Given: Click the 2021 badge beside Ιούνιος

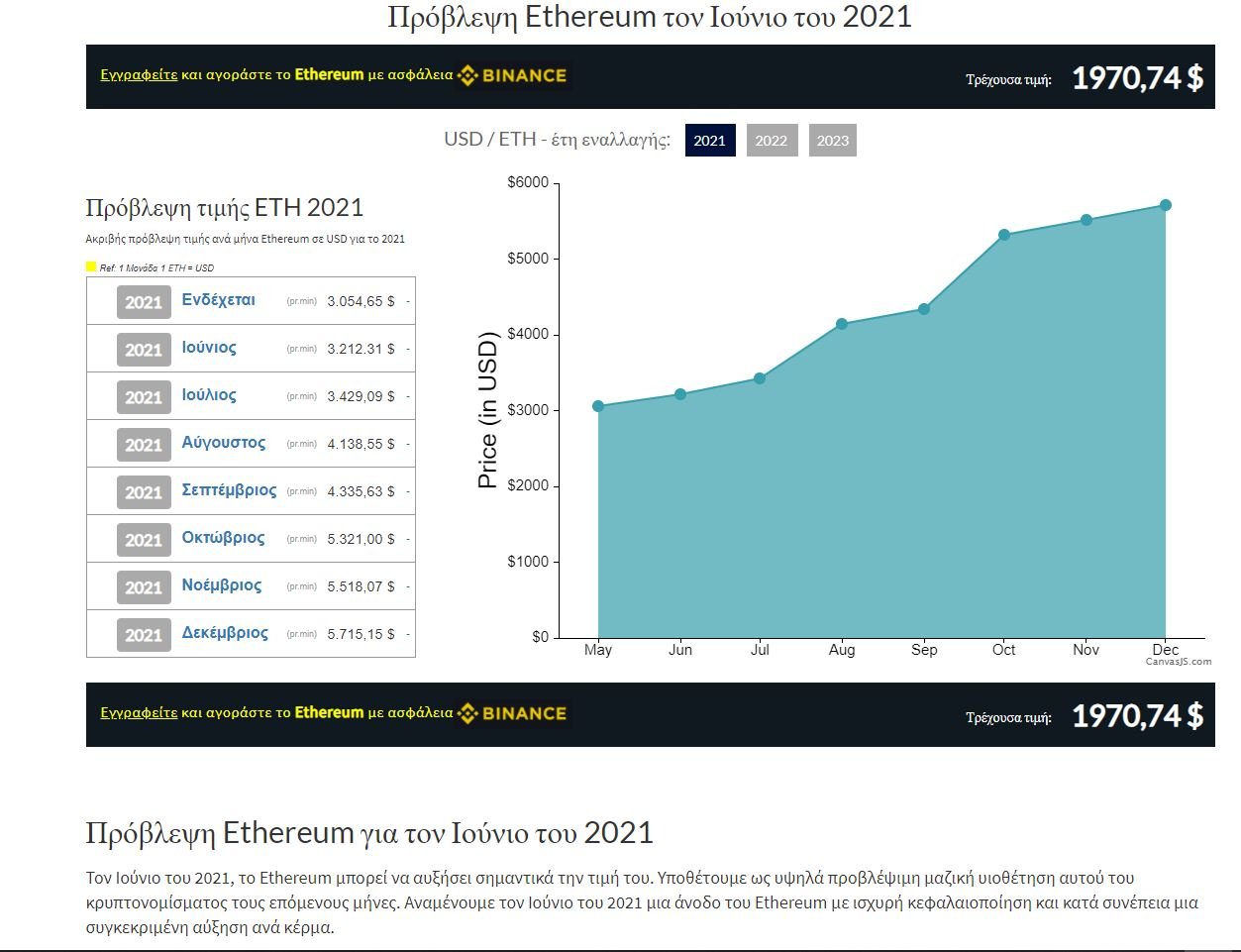Looking at the screenshot, I should coord(144,350).
